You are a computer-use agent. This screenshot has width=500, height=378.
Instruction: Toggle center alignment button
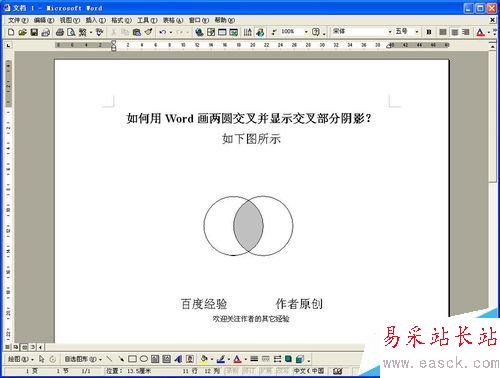[455, 32]
